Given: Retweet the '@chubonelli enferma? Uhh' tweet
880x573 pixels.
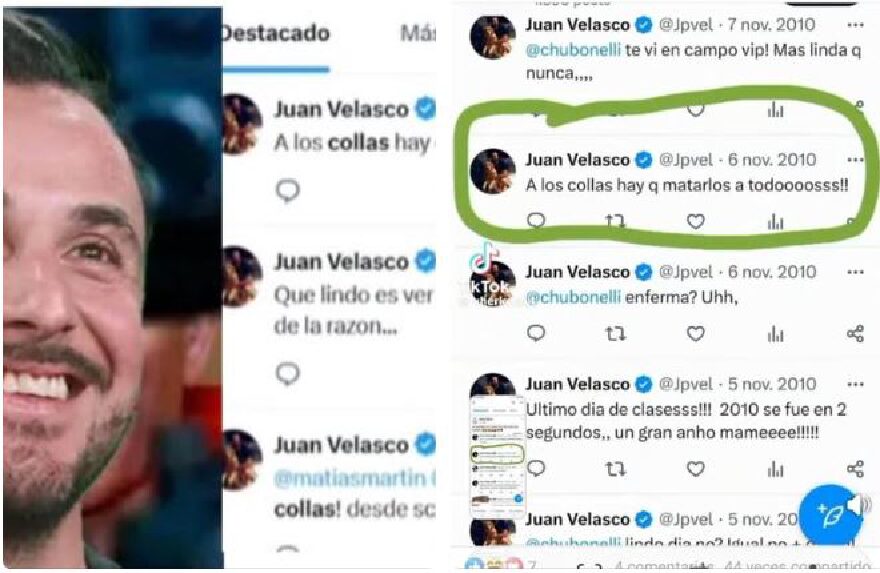Looking at the screenshot, I should (615, 334).
